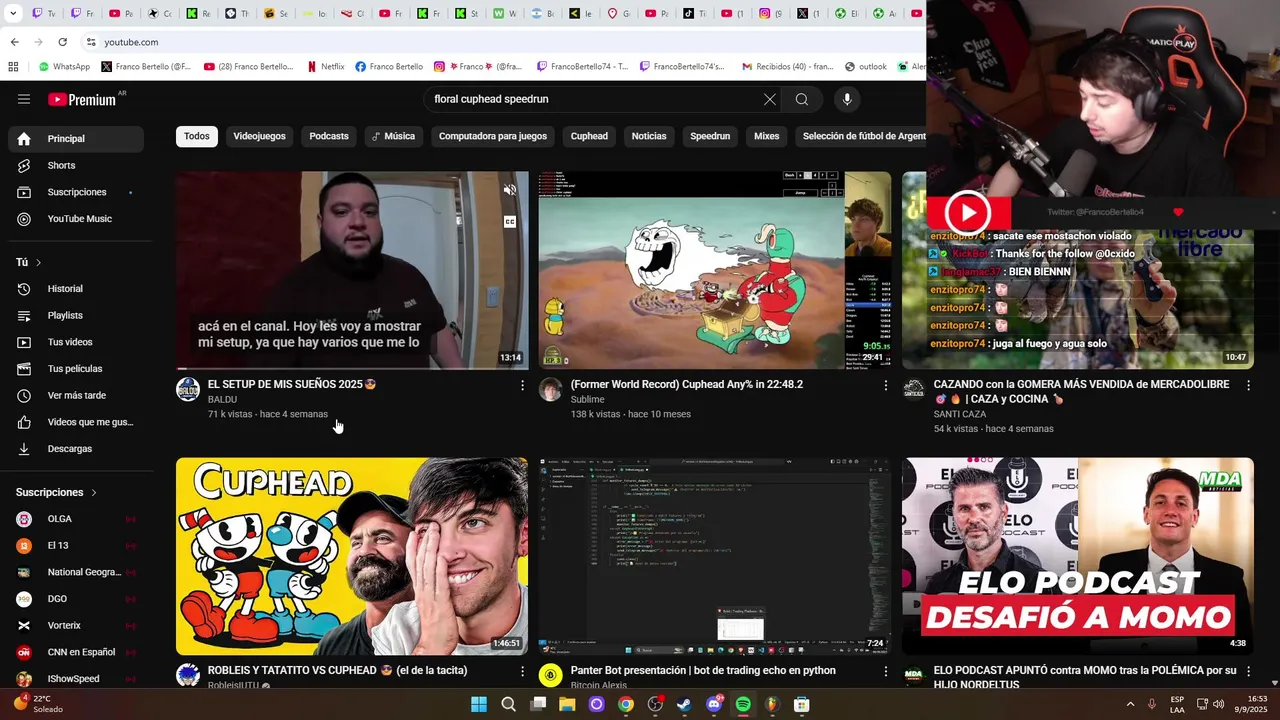Open Panter Bot presentación video thumbnail
Screen dimensions: 1280x720
715,556
